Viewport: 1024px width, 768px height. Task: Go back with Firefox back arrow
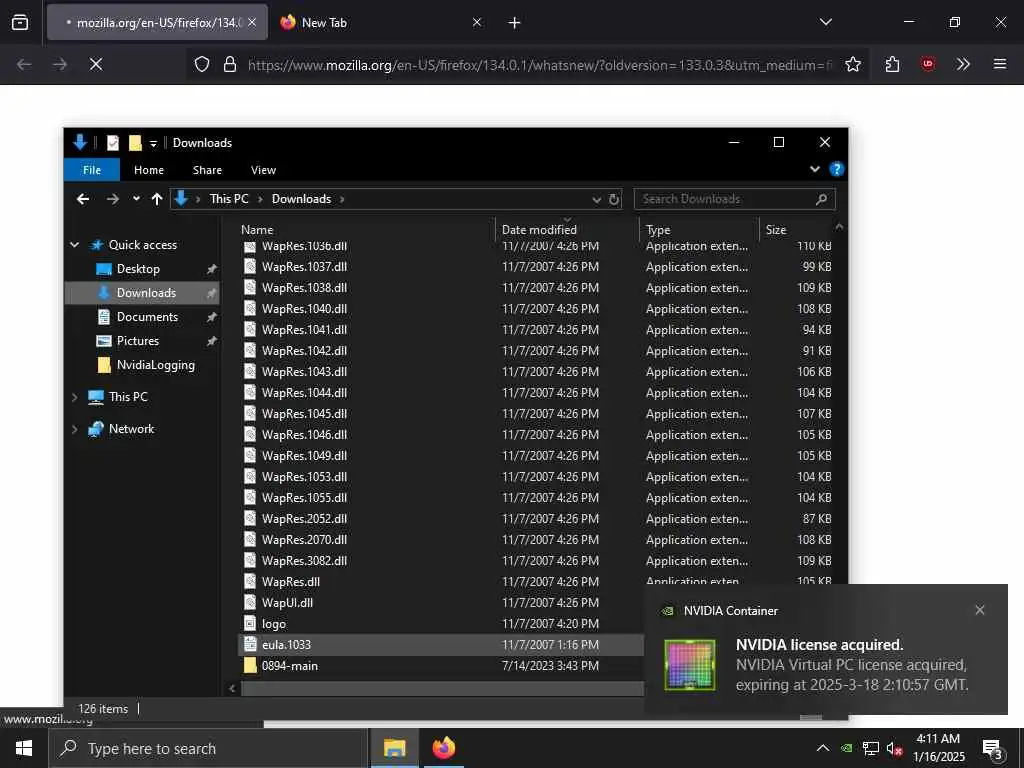[x=24, y=64]
